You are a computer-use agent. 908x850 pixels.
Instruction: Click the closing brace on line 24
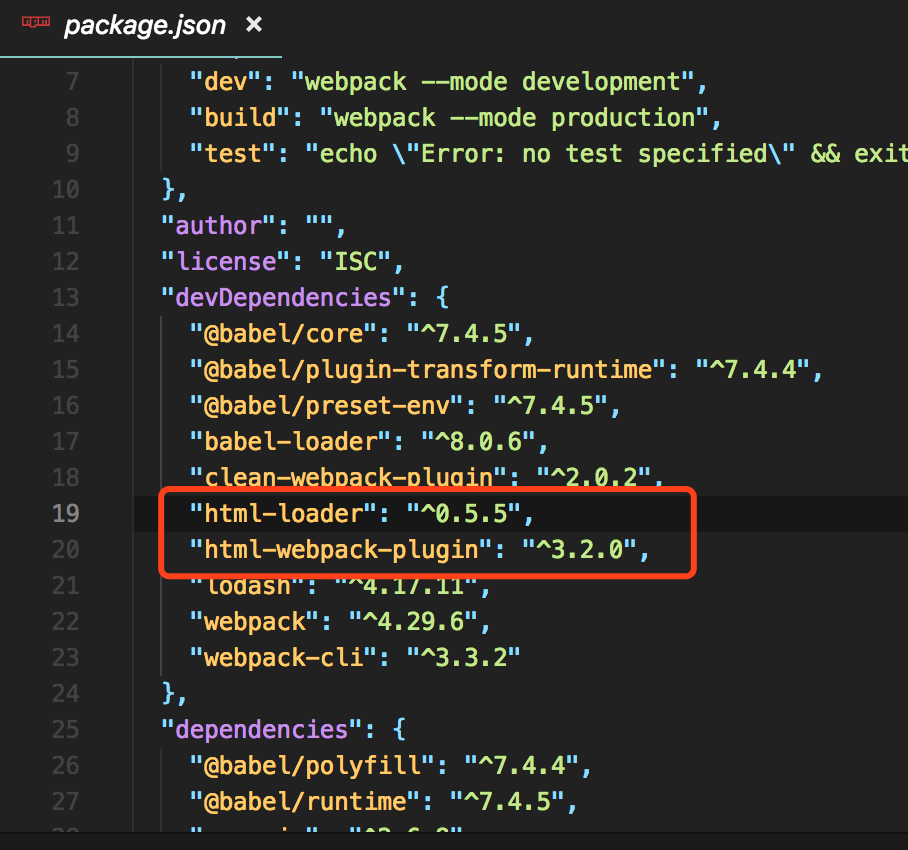pos(169,694)
